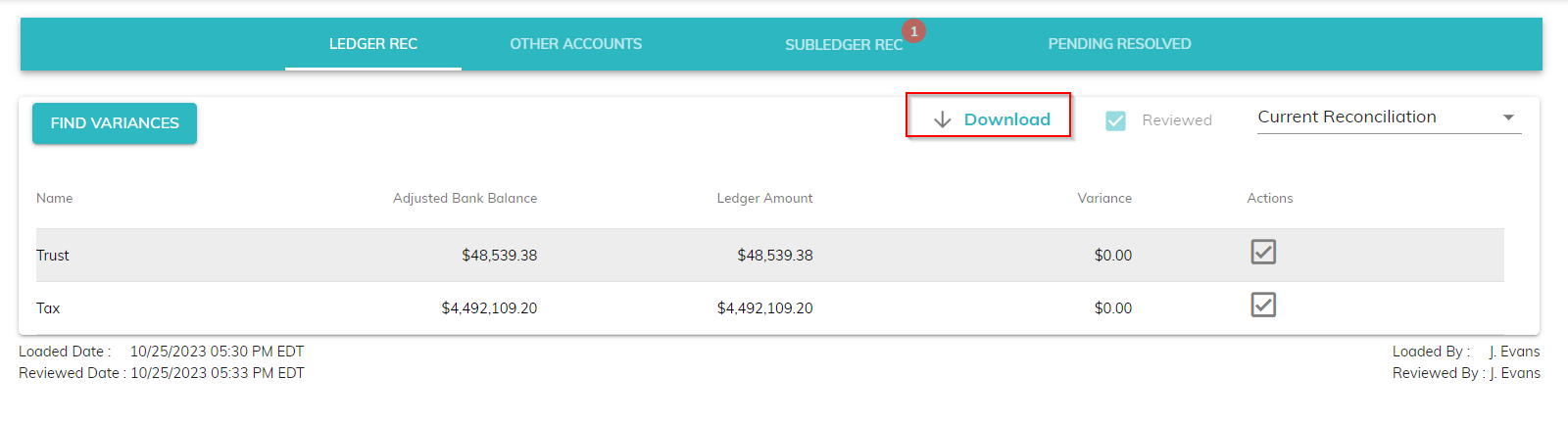The height and width of the screenshot is (424, 1568).
Task: Toggle the Reviewed checkbox
Action: point(1115,120)
